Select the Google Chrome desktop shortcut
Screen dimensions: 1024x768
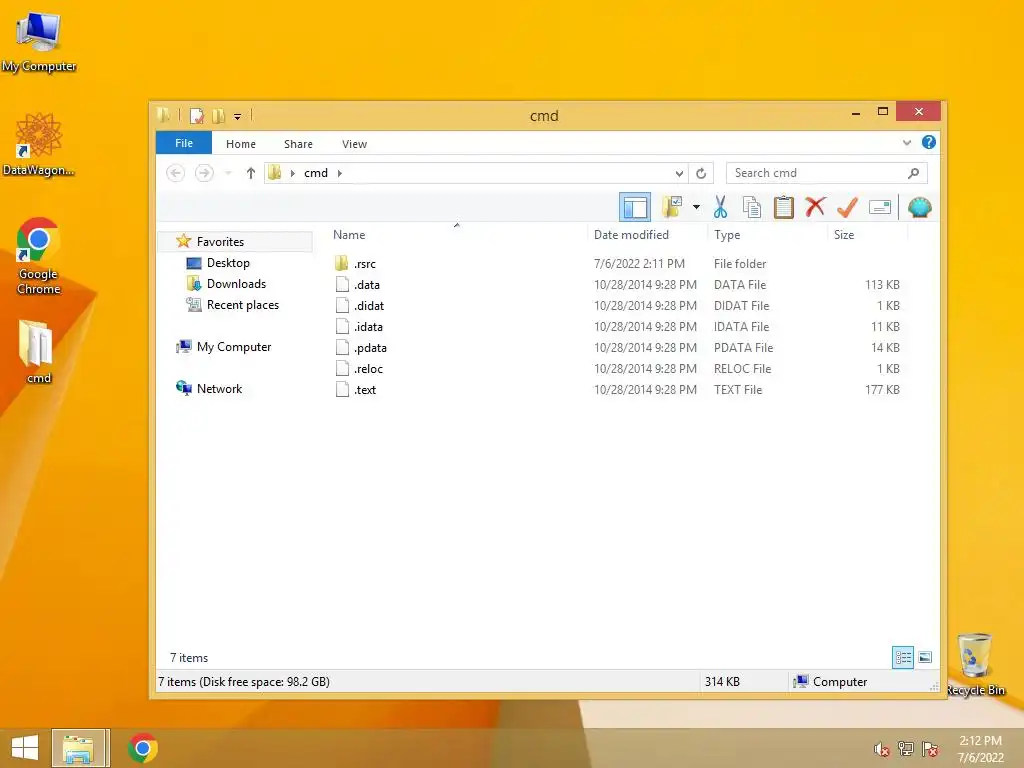pyautogui.click(x=38, y=256)
